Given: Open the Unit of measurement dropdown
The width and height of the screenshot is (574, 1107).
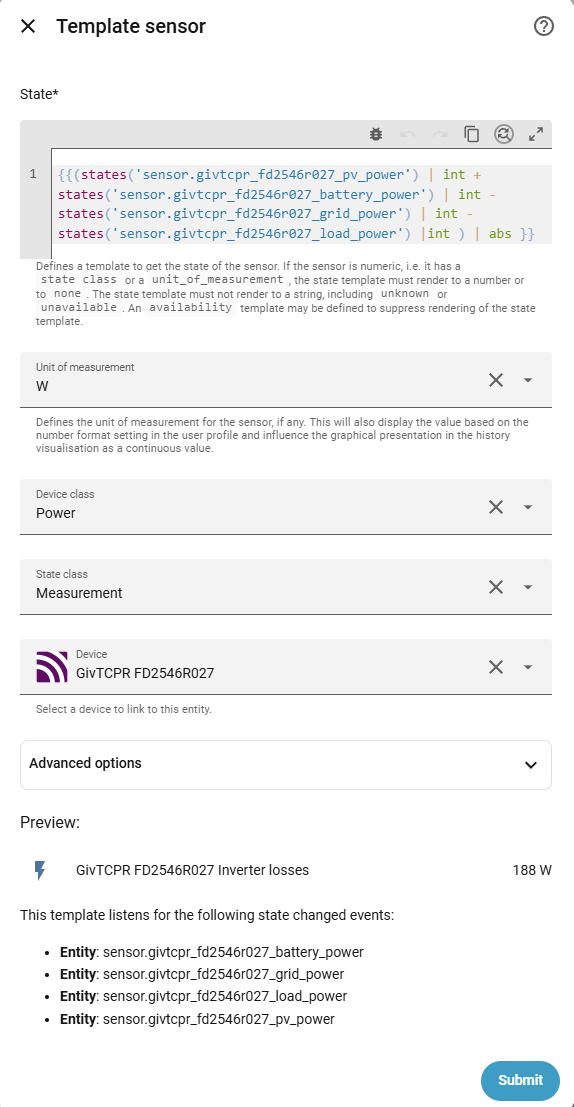Looking at the screenshot, I should tap(528, 380).
